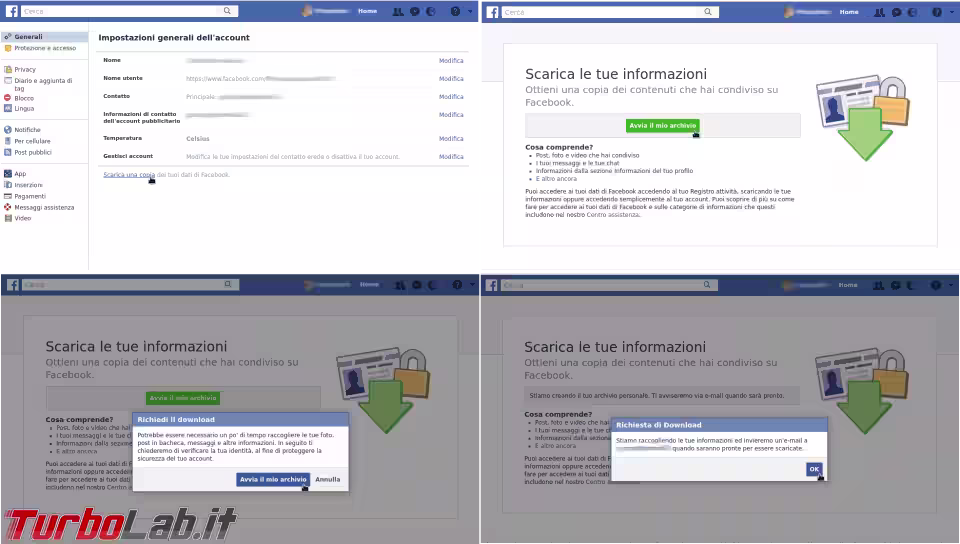The height and width of the screenshot is (544, 960).
Task: Click the Messaggi assistenza lifebuoy icon
Action: (7, 207)
